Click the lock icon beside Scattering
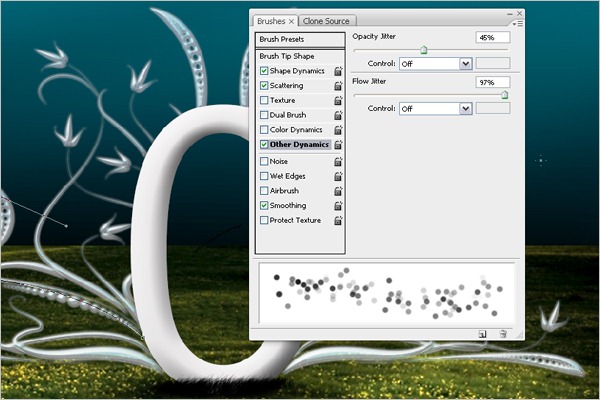The image size is (600, 400). [x=339, y=86]
